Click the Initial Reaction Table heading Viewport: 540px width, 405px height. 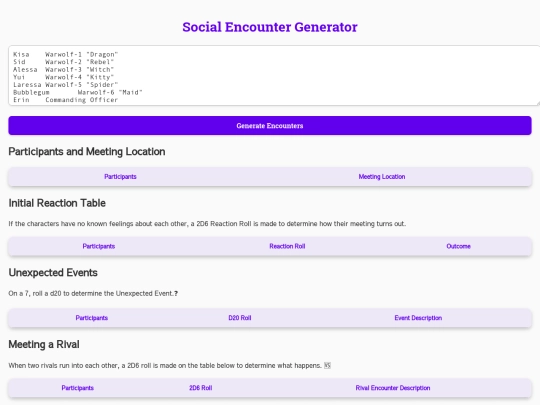click(57, 203)
